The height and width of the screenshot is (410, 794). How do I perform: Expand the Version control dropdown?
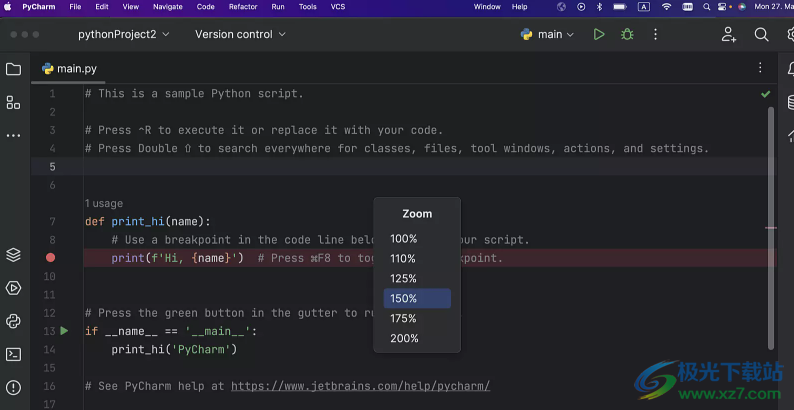coord(240,34)
